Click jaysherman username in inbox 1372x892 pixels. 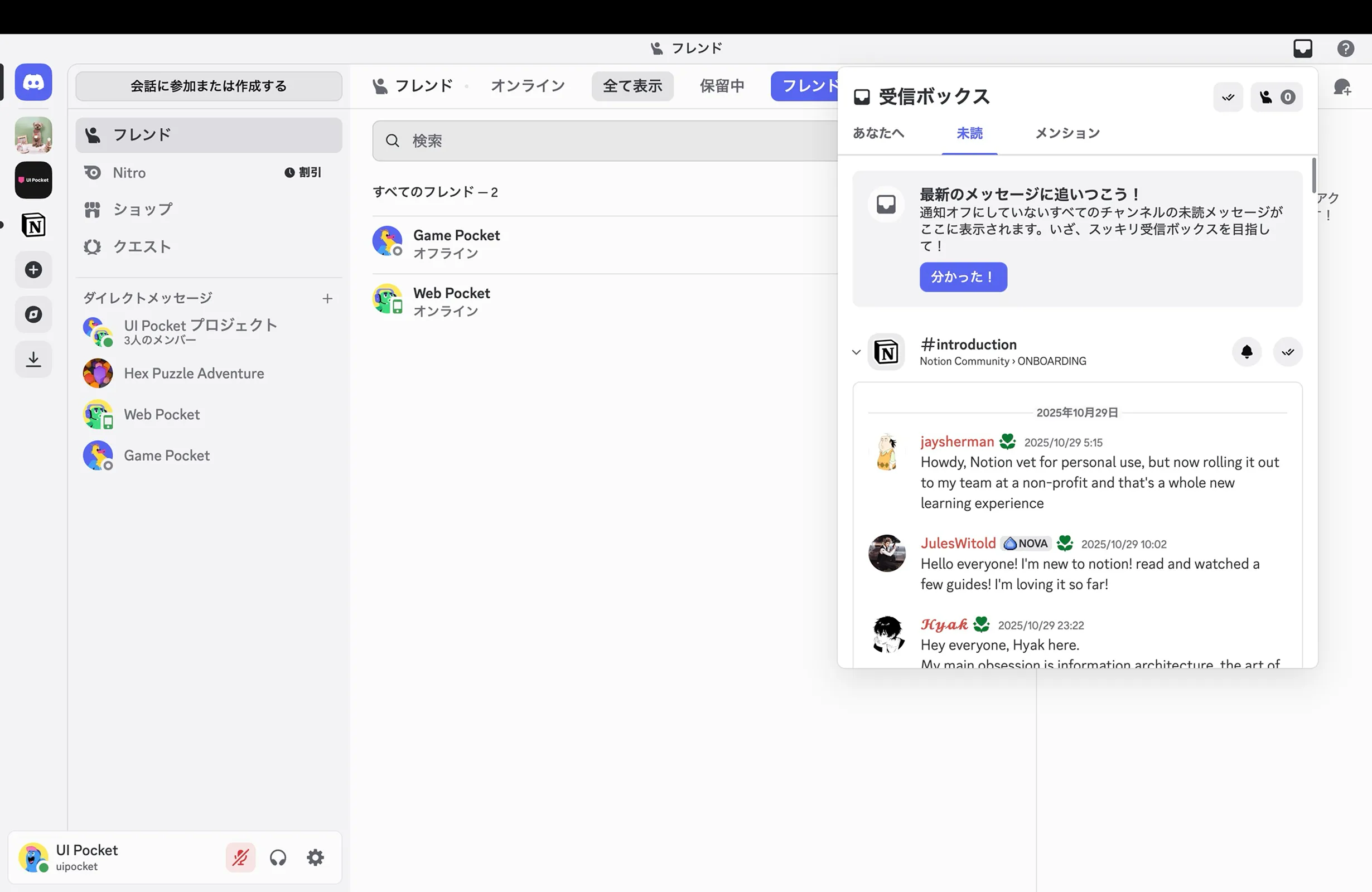tap(957, 442)
